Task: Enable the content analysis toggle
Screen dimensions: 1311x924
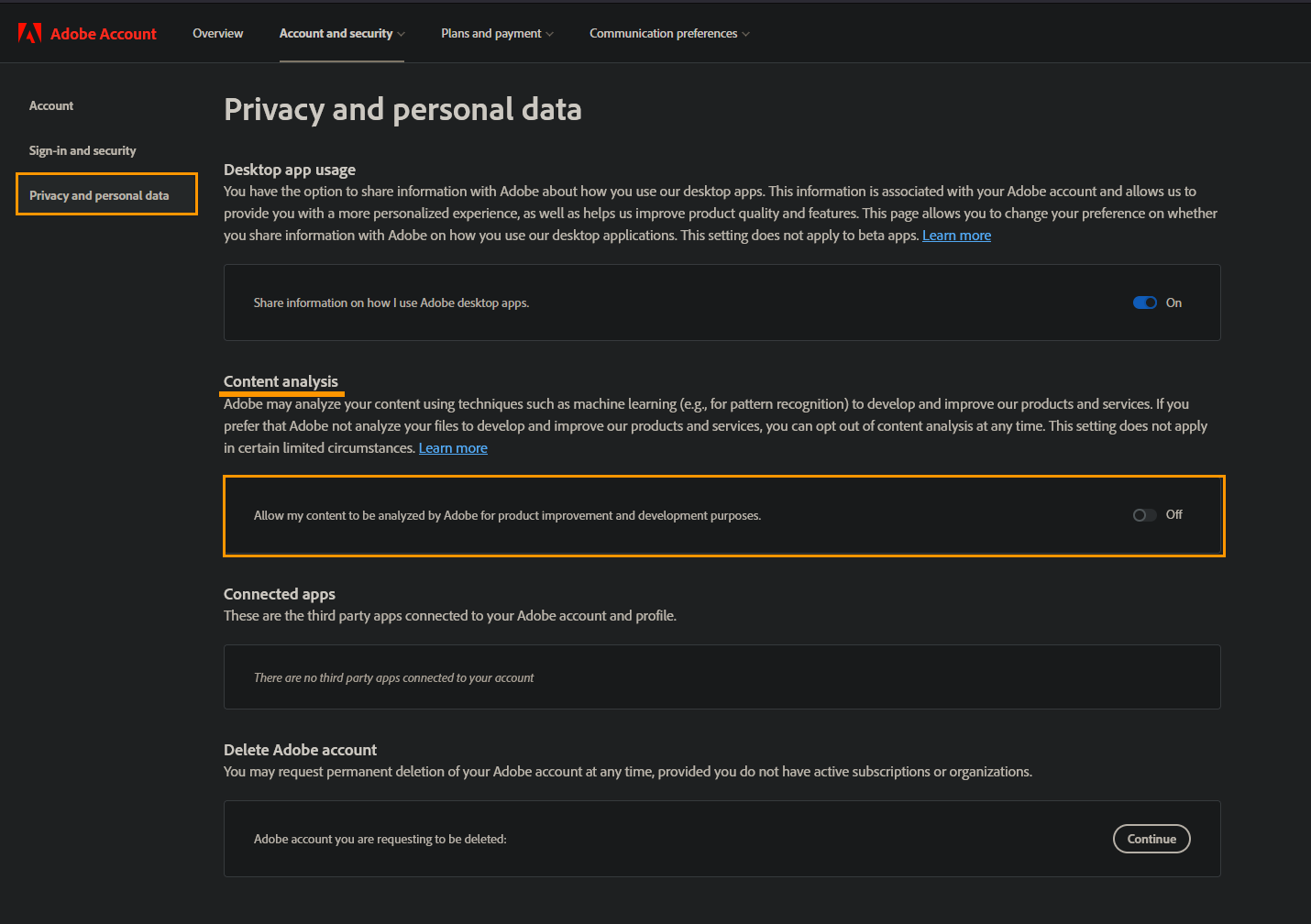Action: click(1145, 515)
